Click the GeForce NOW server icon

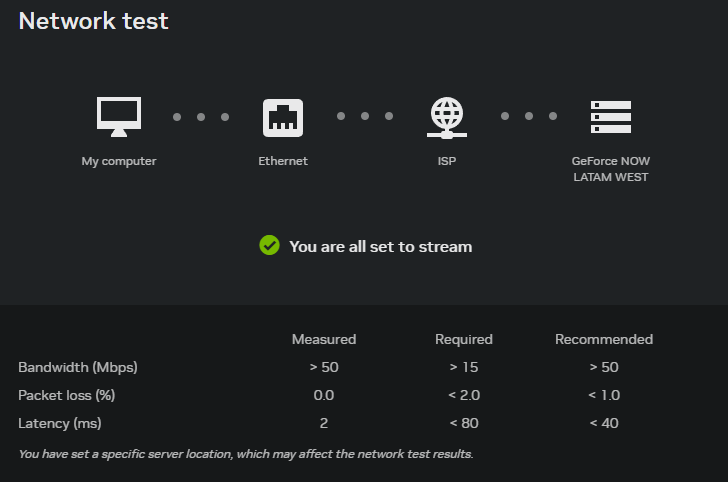(x=611, y=117)
